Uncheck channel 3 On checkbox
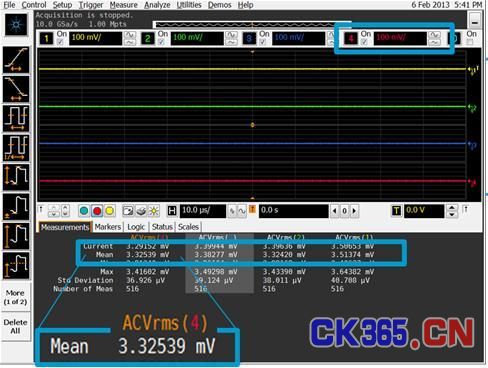This screenshot has height=368, width=488. pyautogui.click(x=263, y=42)
